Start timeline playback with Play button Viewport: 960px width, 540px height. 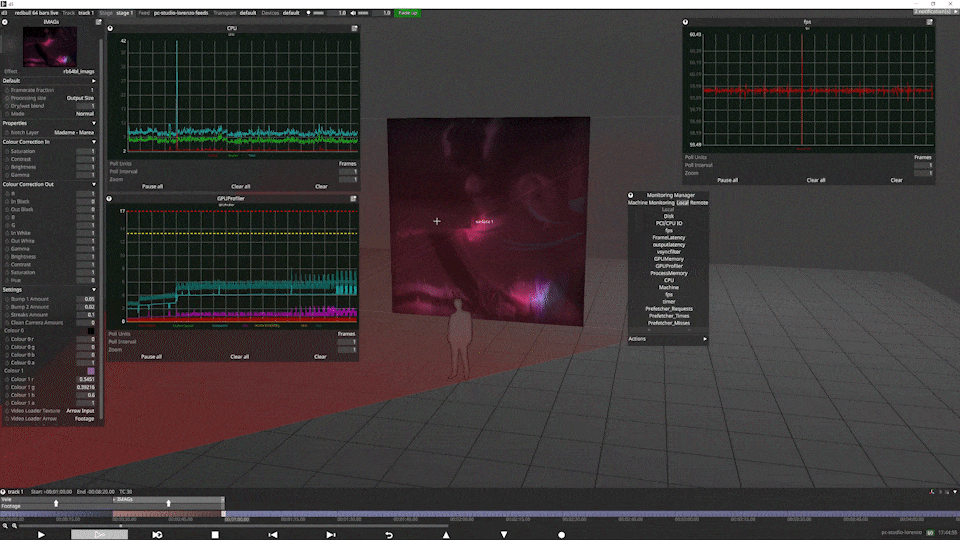click(x=41, y=534)
